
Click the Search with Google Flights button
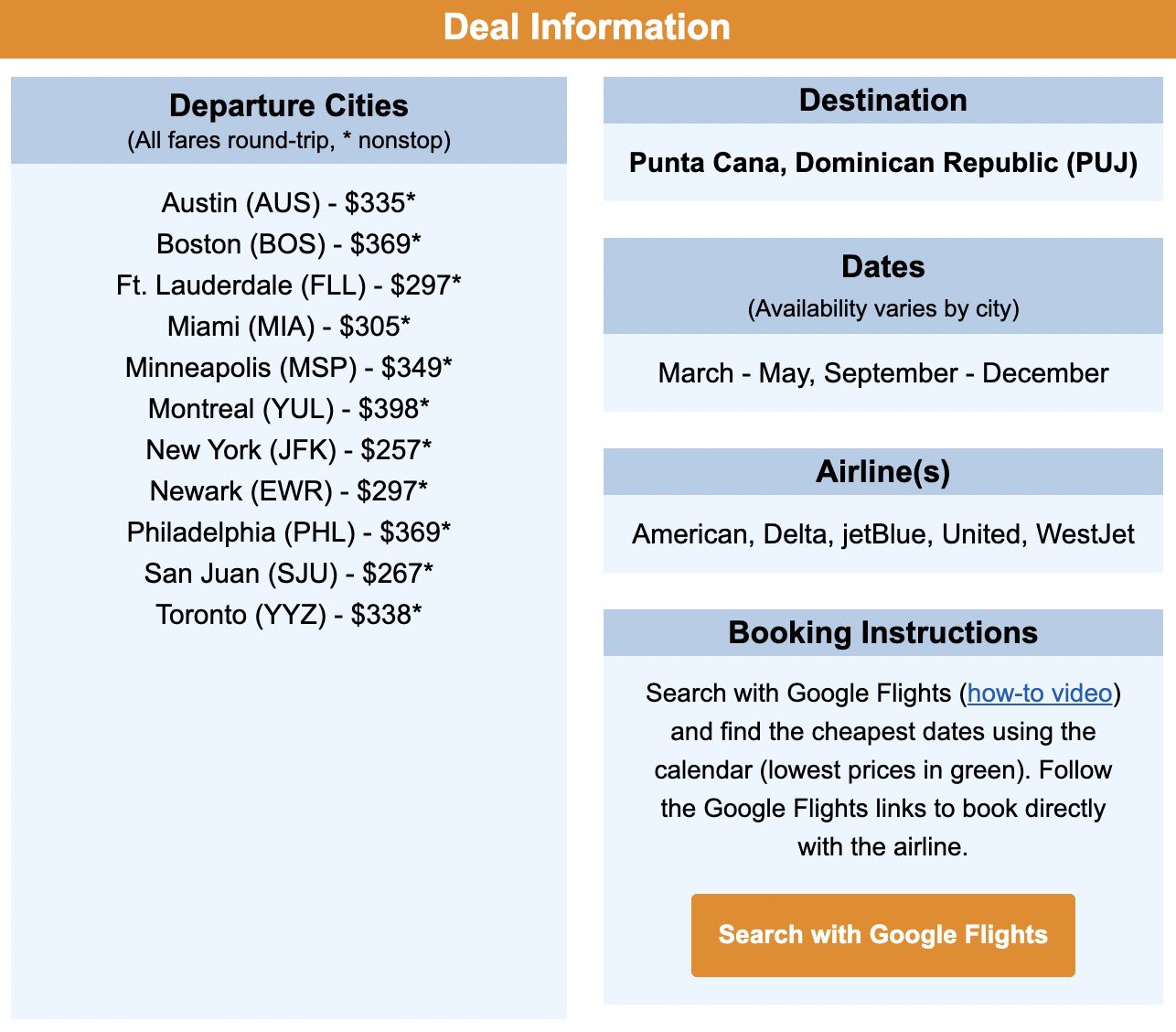[x=882, y=934]
